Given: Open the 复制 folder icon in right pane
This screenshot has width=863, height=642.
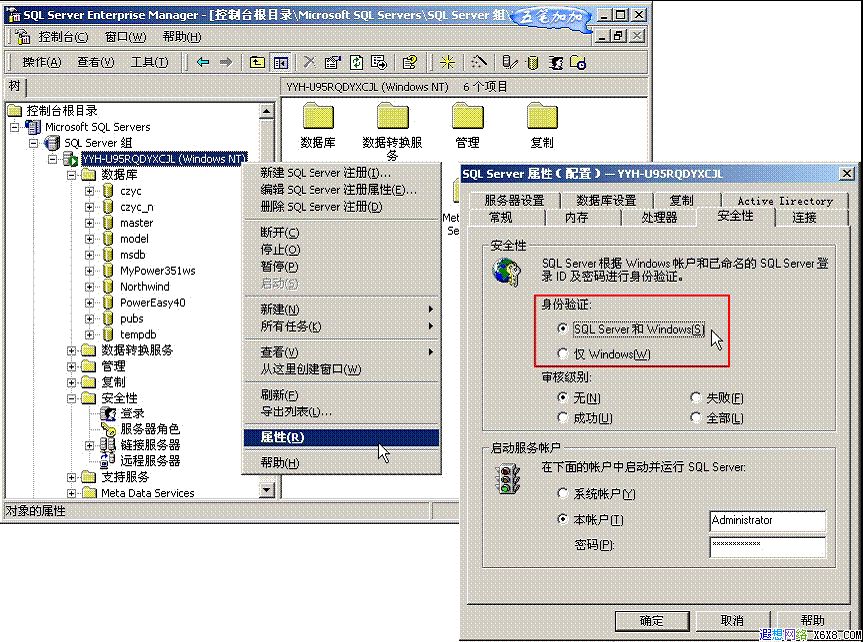Looking at the screenshot, I should coord(542,117).
